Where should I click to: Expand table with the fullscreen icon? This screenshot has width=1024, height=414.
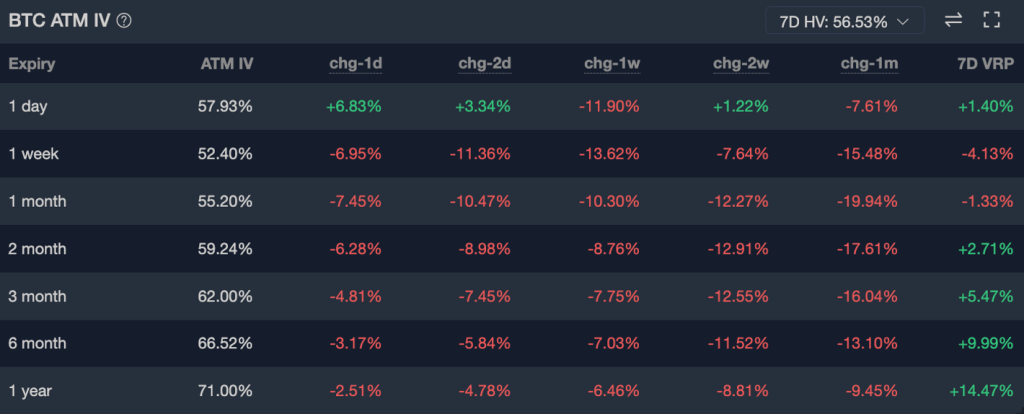click(x=992, y=20)
